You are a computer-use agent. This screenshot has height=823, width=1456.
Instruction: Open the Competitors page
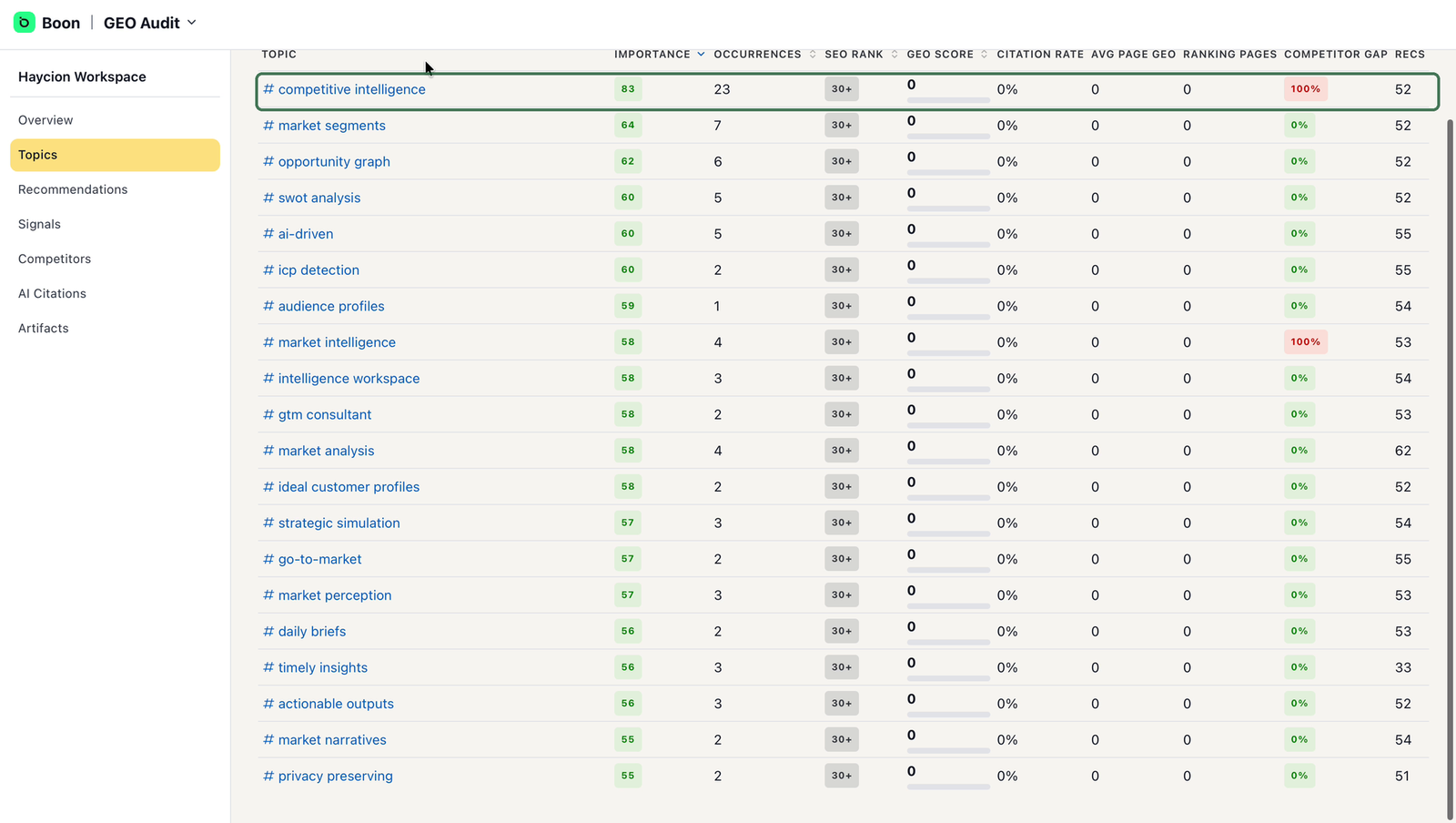click(x=115, y=259)
